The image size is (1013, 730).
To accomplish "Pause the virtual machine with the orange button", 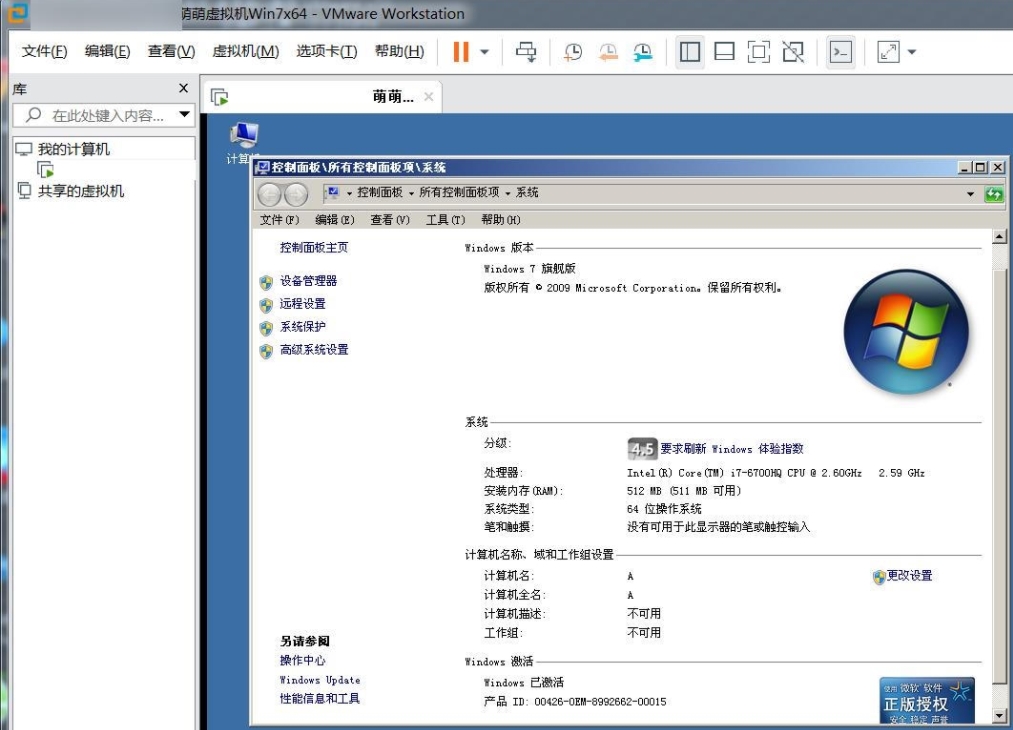I will [461, 52].
